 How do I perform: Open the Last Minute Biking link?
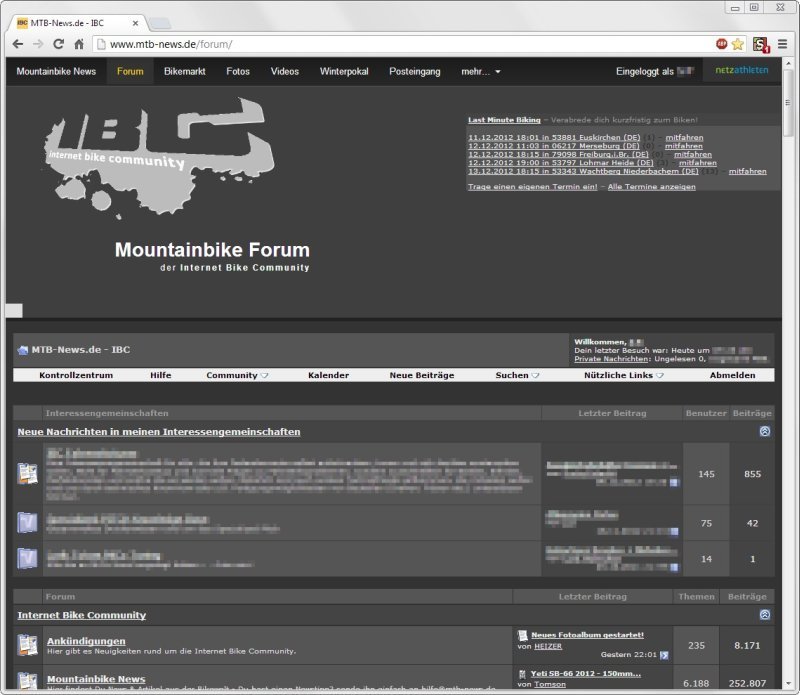504,120
